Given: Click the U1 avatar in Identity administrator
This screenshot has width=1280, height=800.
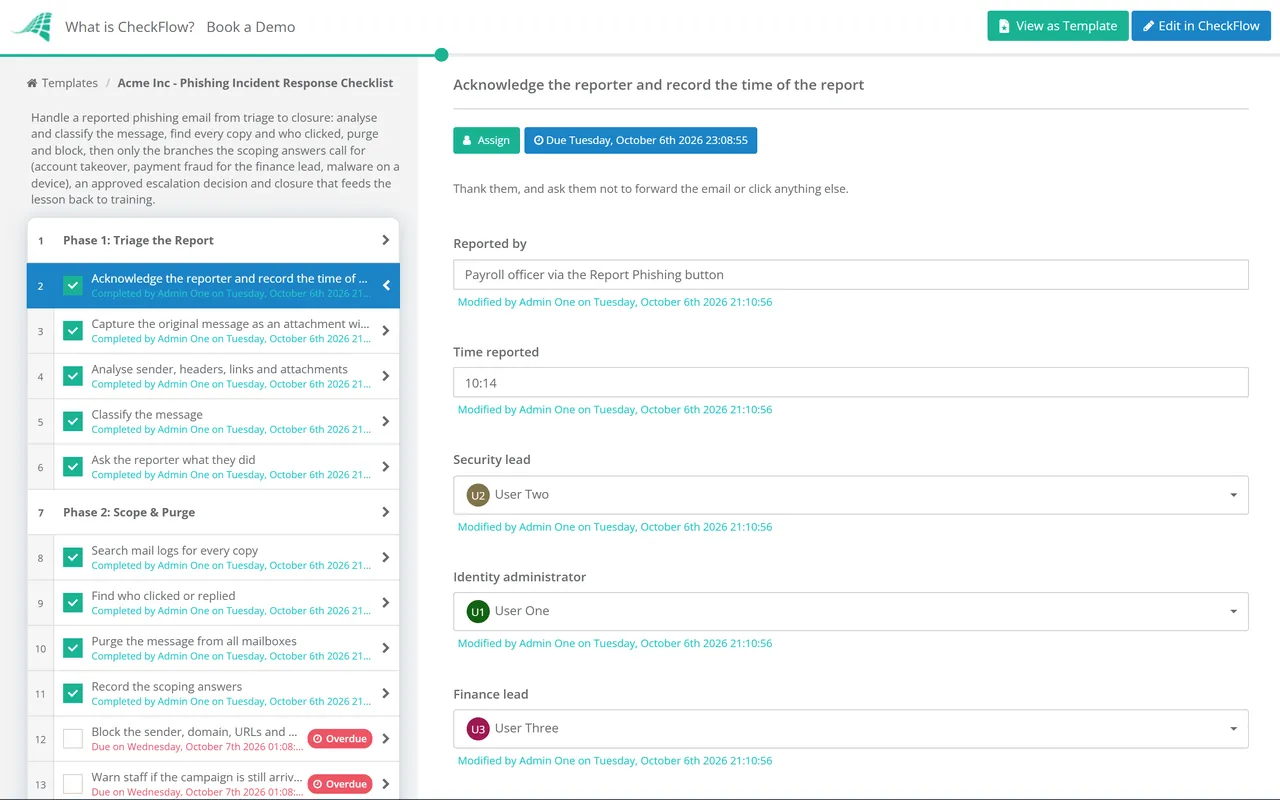Looking at the screenshot, I should [478, 611].
